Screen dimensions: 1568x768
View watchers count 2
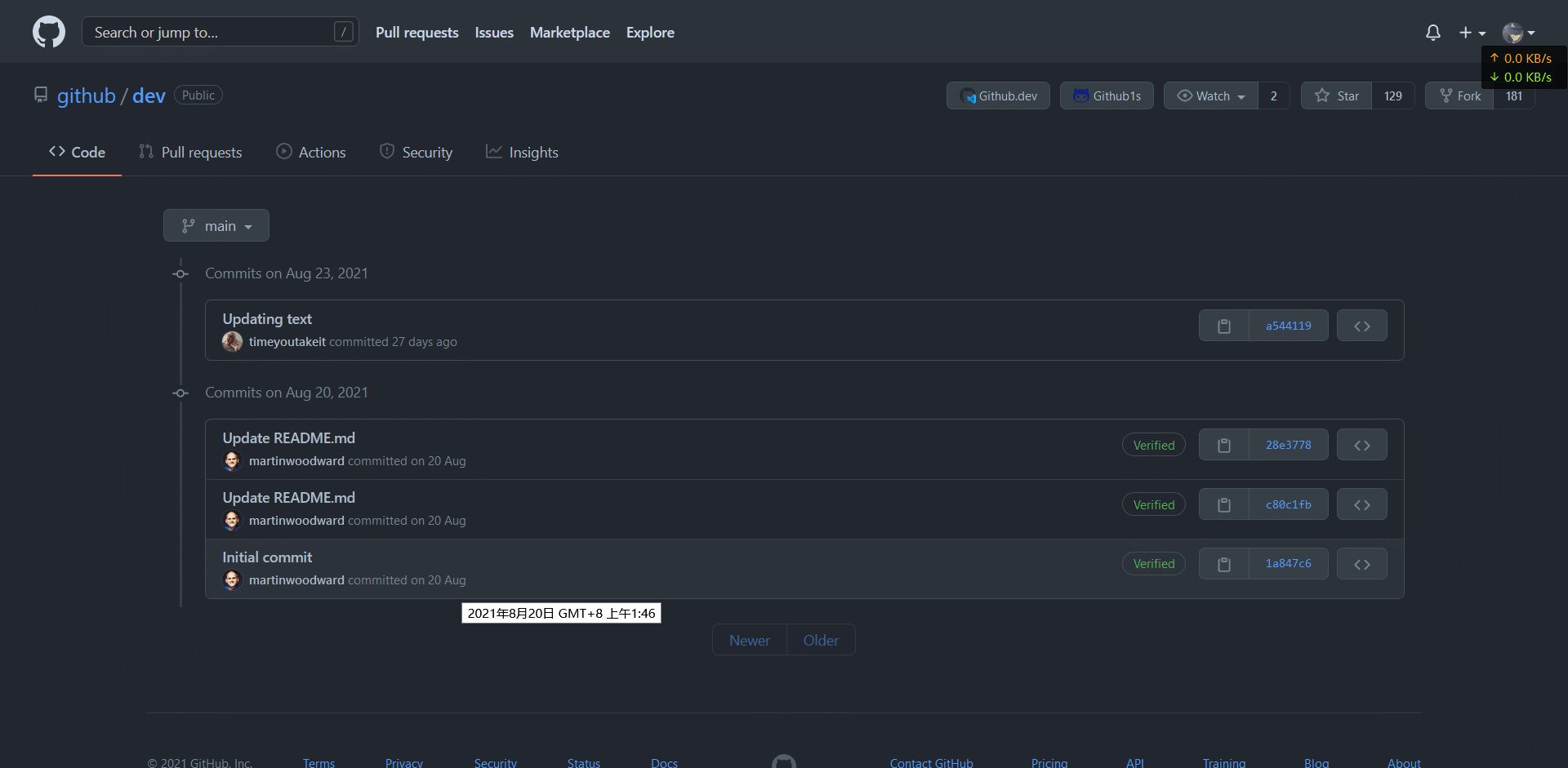[1273, 95]
